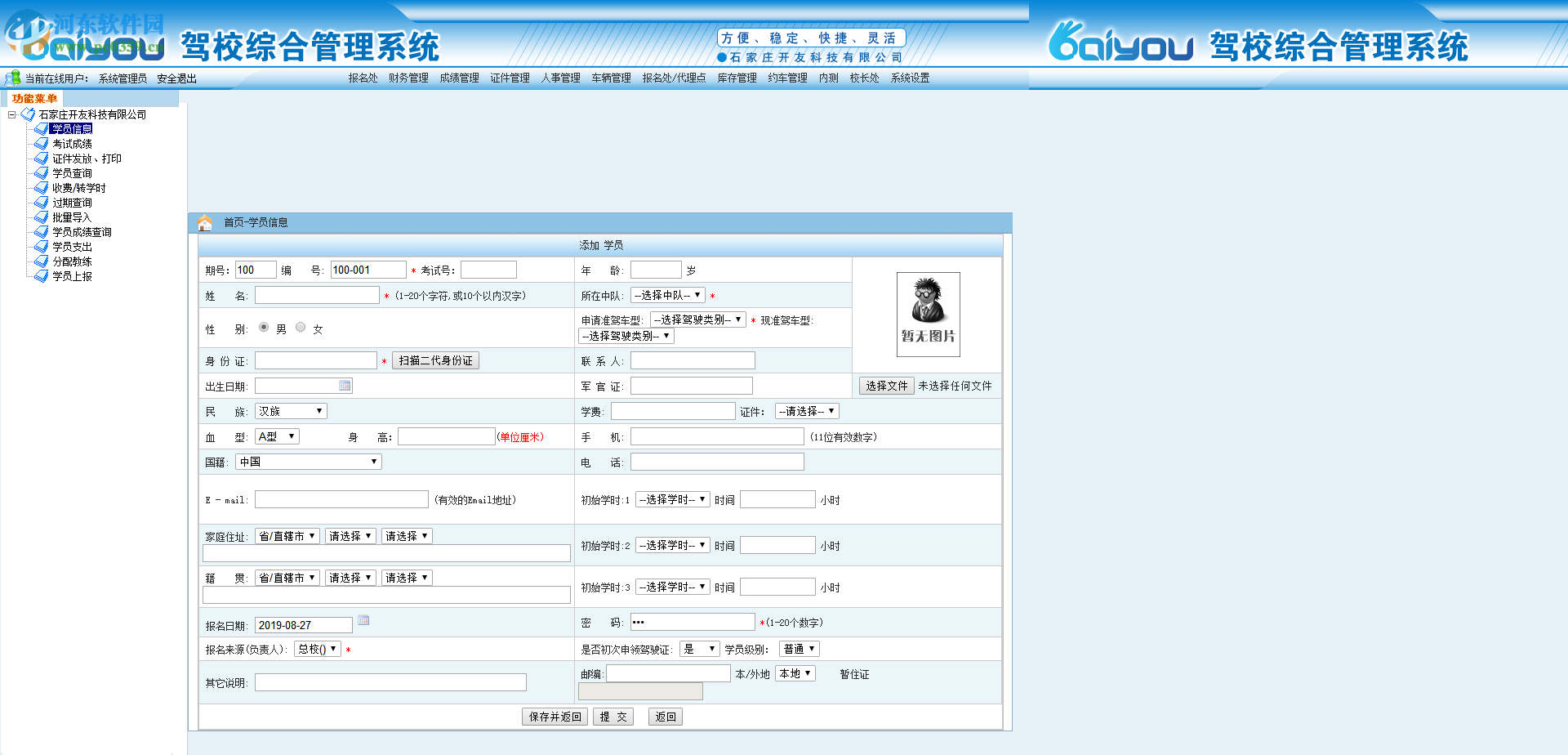1568x755 pixels.
Task: Click the book icon next to 学员查询
Action: point(41,173)
